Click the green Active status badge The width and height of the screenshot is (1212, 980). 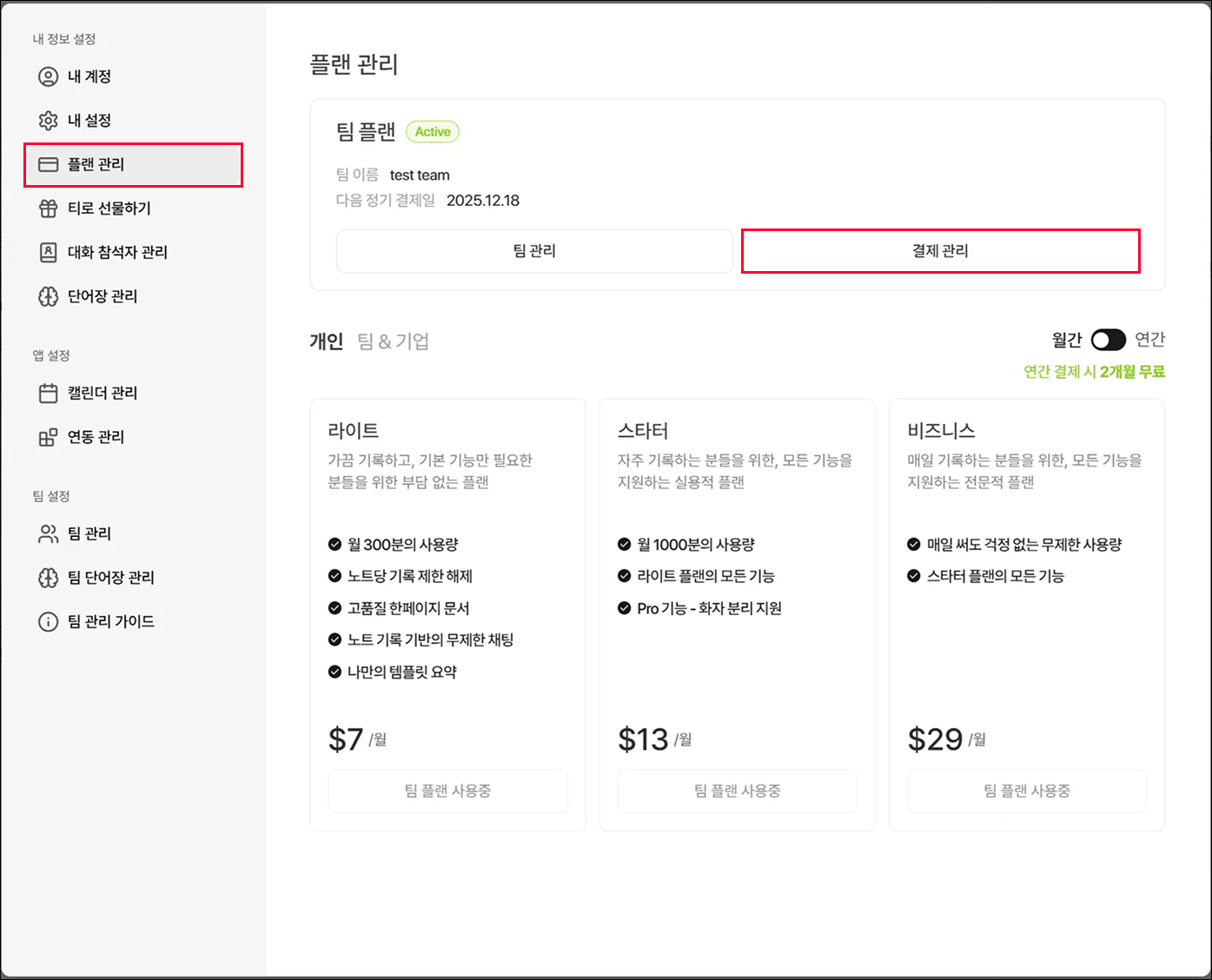[433, 132]
